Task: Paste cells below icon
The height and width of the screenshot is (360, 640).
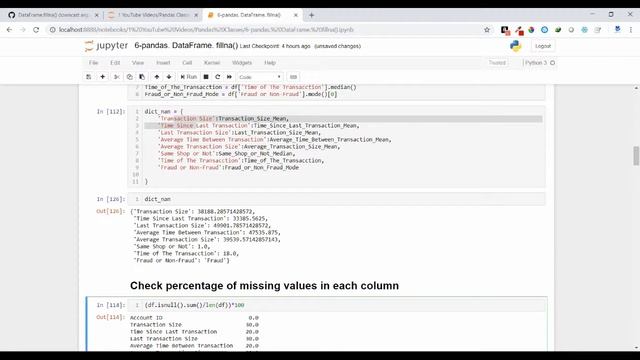Action: (142, 77)
